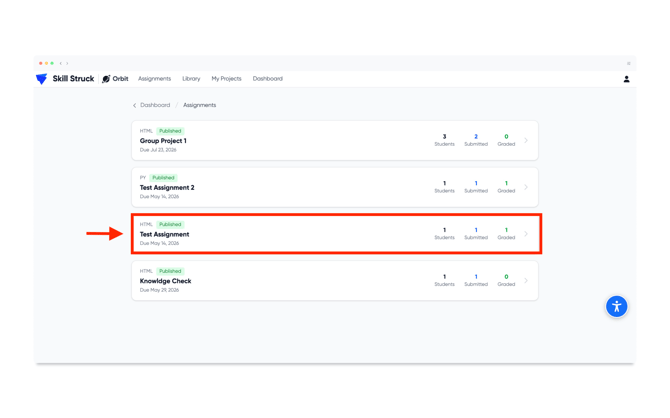Open the Test Assignment 2 title

(x=167, y=188)
